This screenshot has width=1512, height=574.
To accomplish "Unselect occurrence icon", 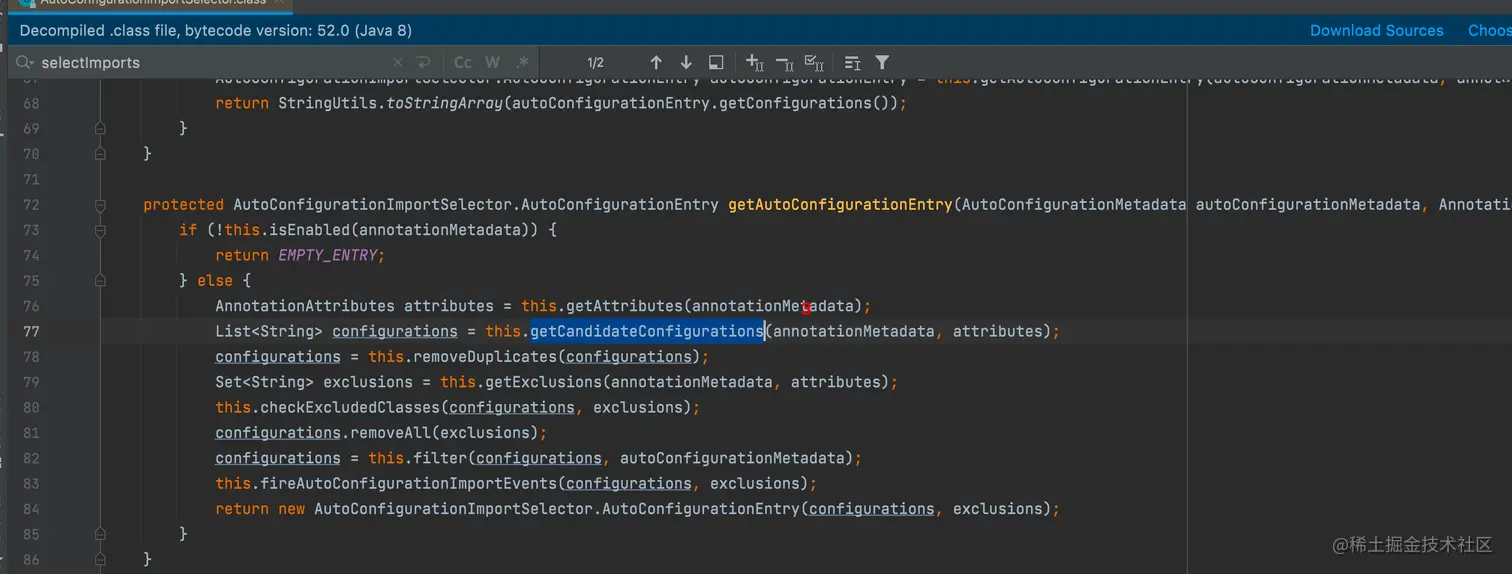I will pos(784,62).
